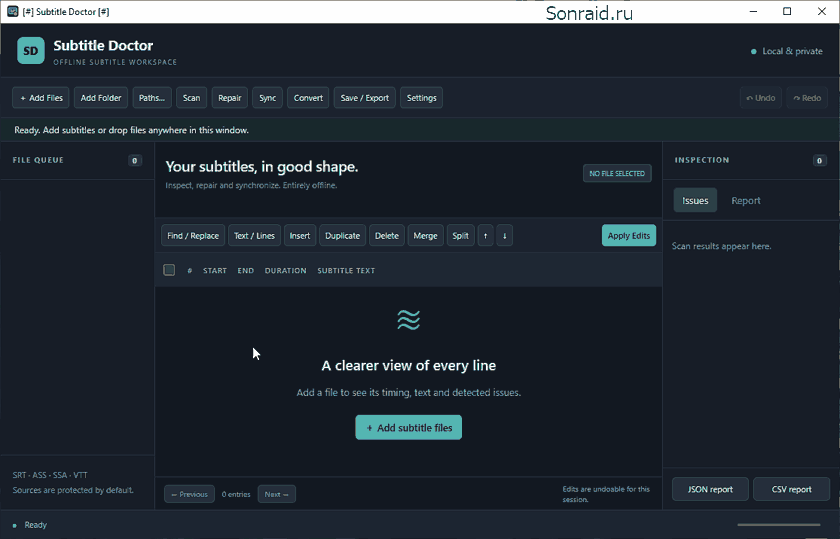Screen dimensions: 840x539
Task: Open Text / Lines tool
Action: coord(254,236)
